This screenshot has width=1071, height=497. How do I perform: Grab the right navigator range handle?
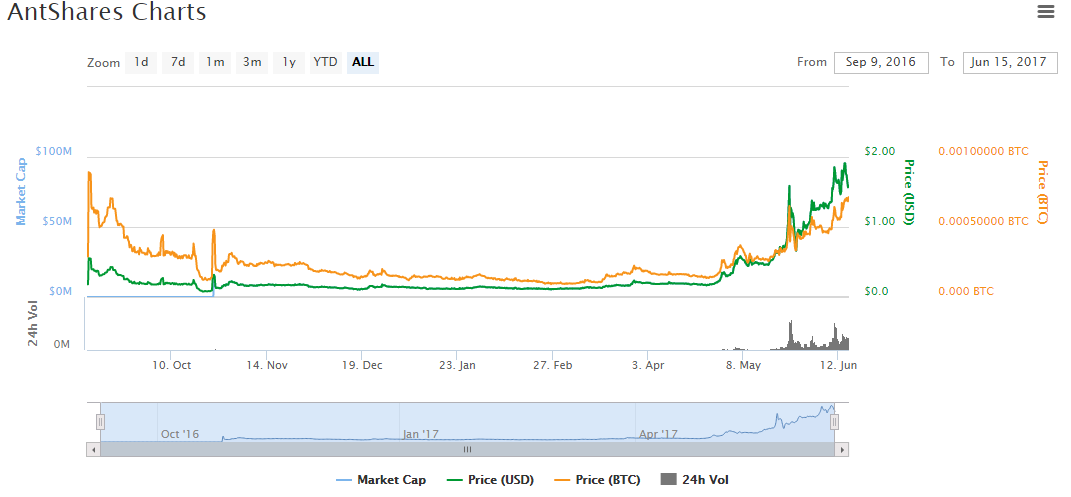[x=834, y=423]
